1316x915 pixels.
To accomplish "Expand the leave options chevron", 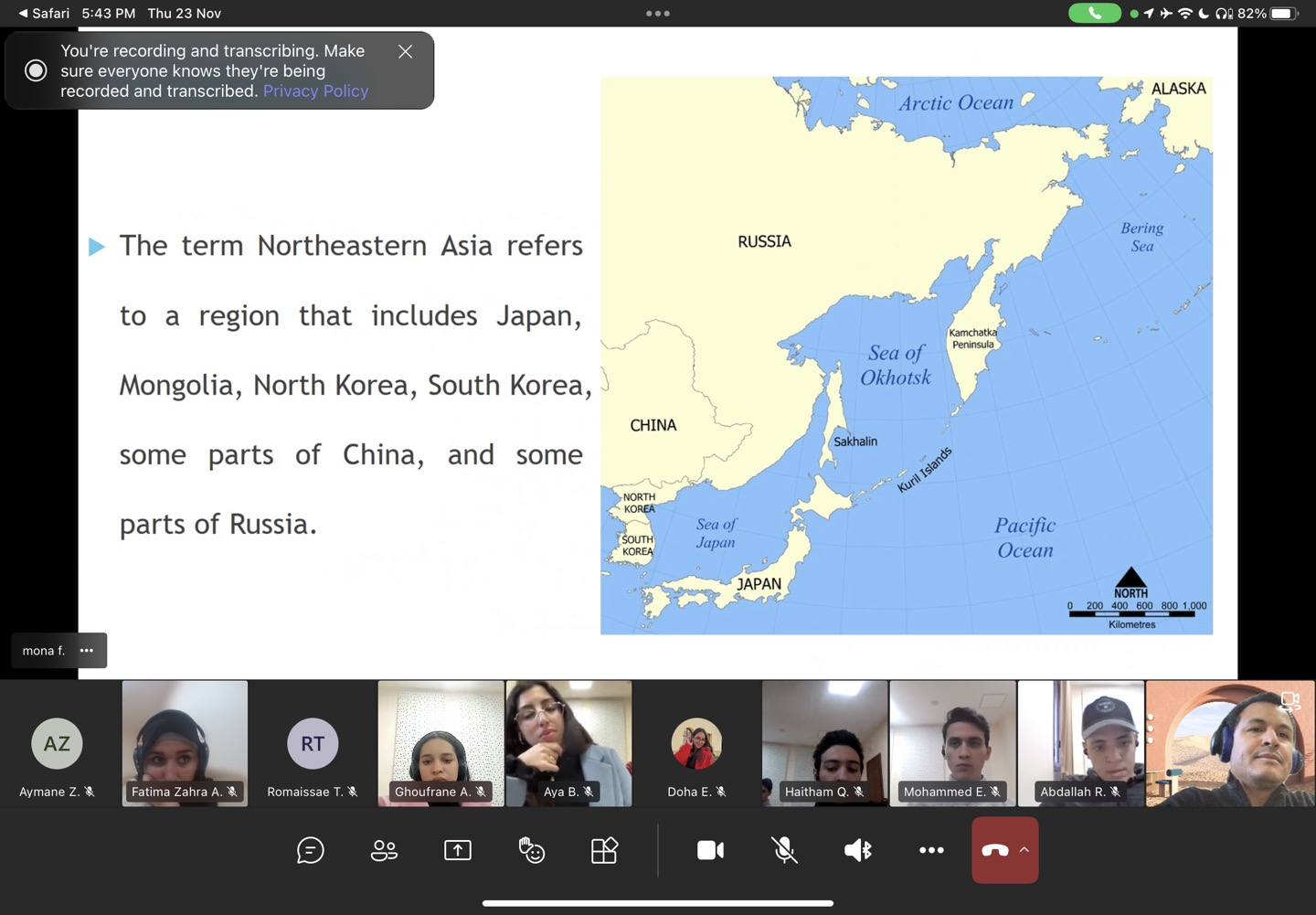I will (1024, 850).
